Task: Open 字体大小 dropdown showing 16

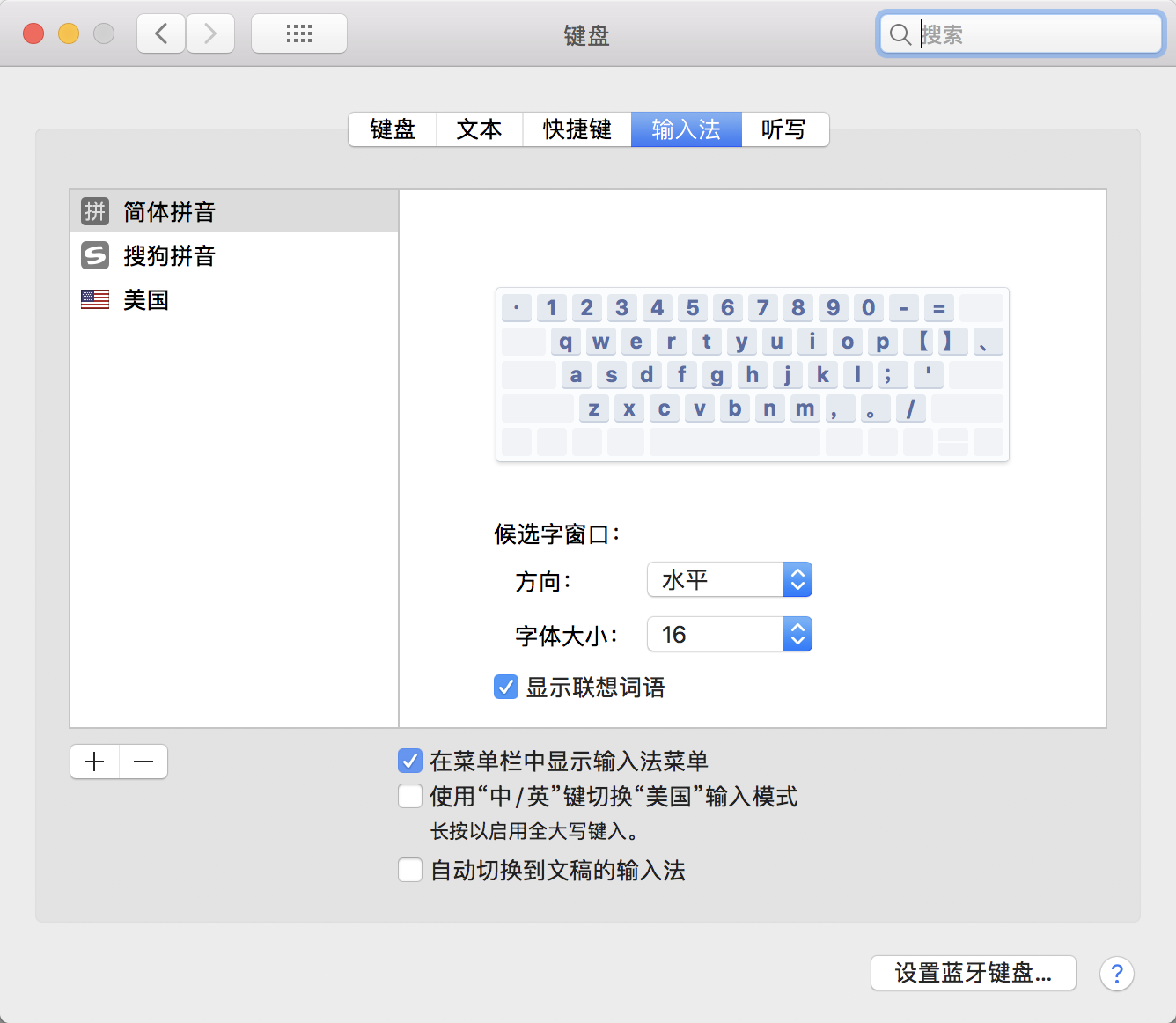Action: click(x=729, y=635)
